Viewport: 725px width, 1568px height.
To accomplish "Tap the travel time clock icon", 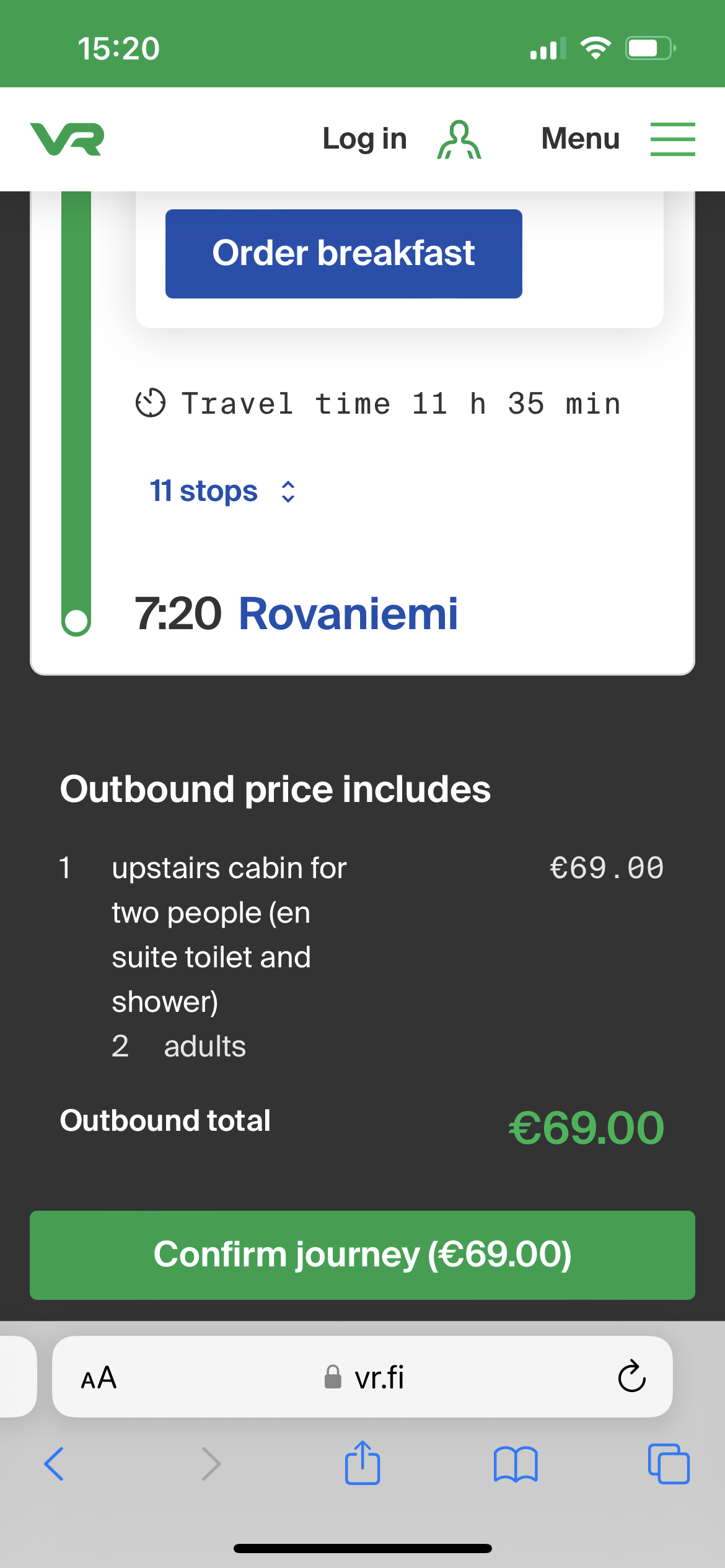I will (x=151, y=404).
